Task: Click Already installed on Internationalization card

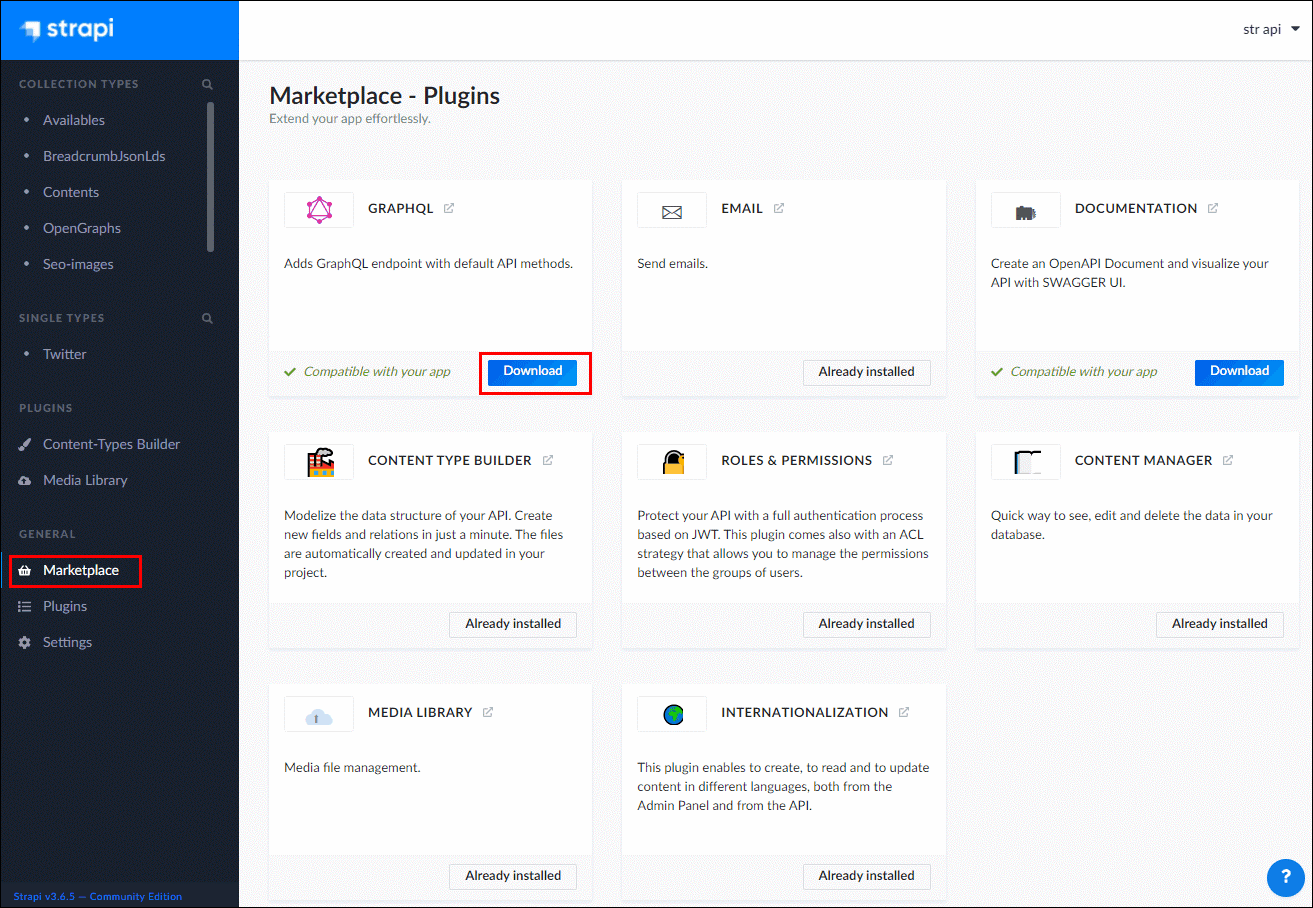Action: [x=867, y=876]
